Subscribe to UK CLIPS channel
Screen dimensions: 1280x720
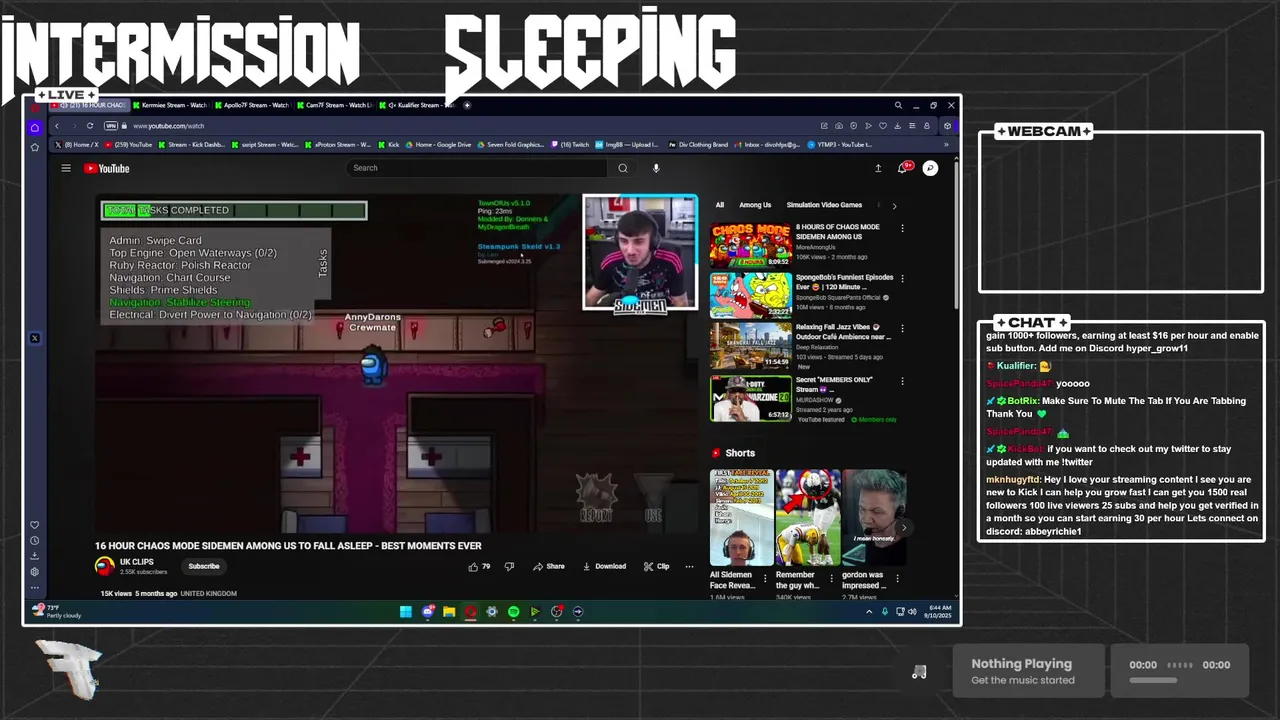[x=204, y=566]
